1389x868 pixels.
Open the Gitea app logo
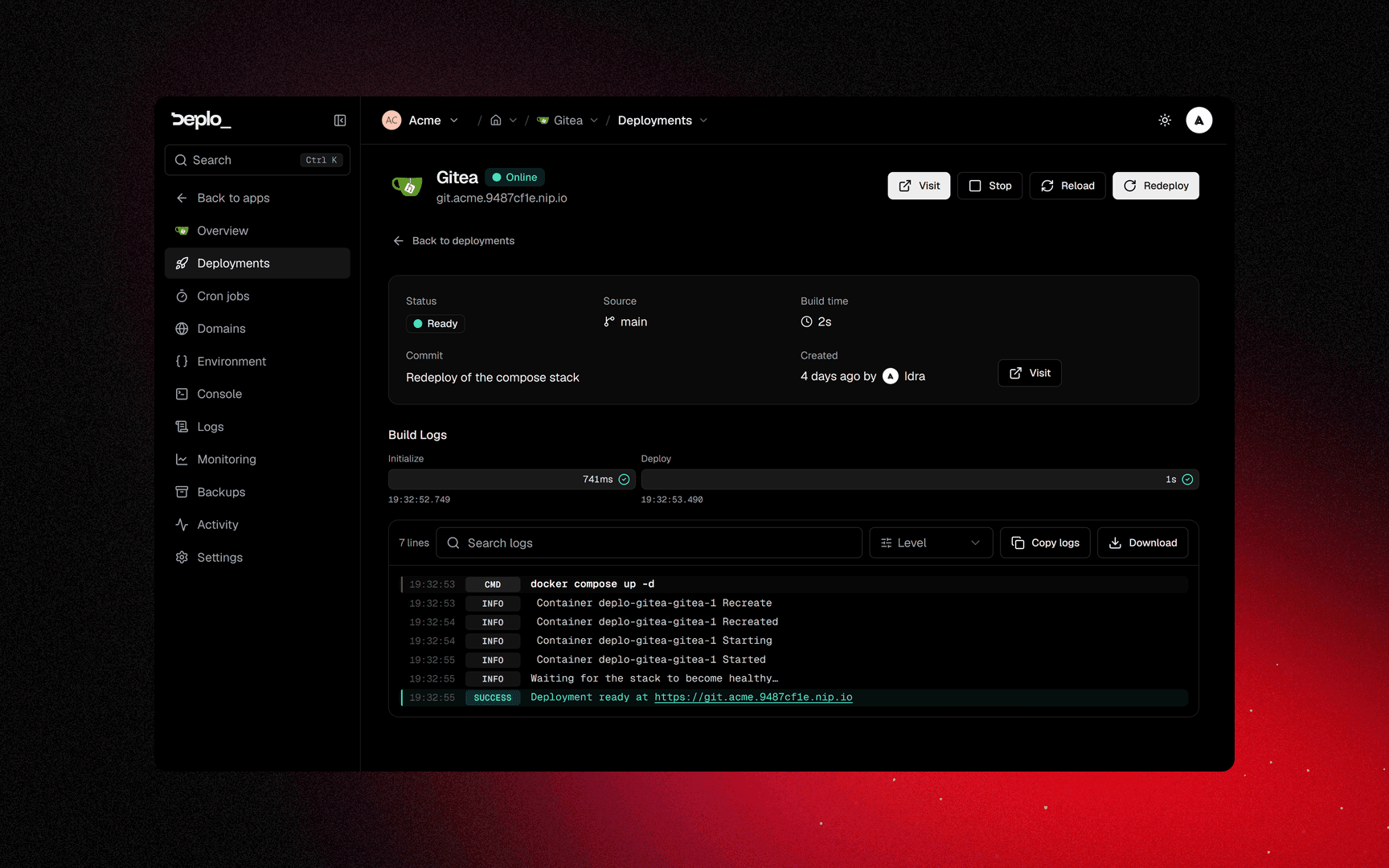coord(407,186)
